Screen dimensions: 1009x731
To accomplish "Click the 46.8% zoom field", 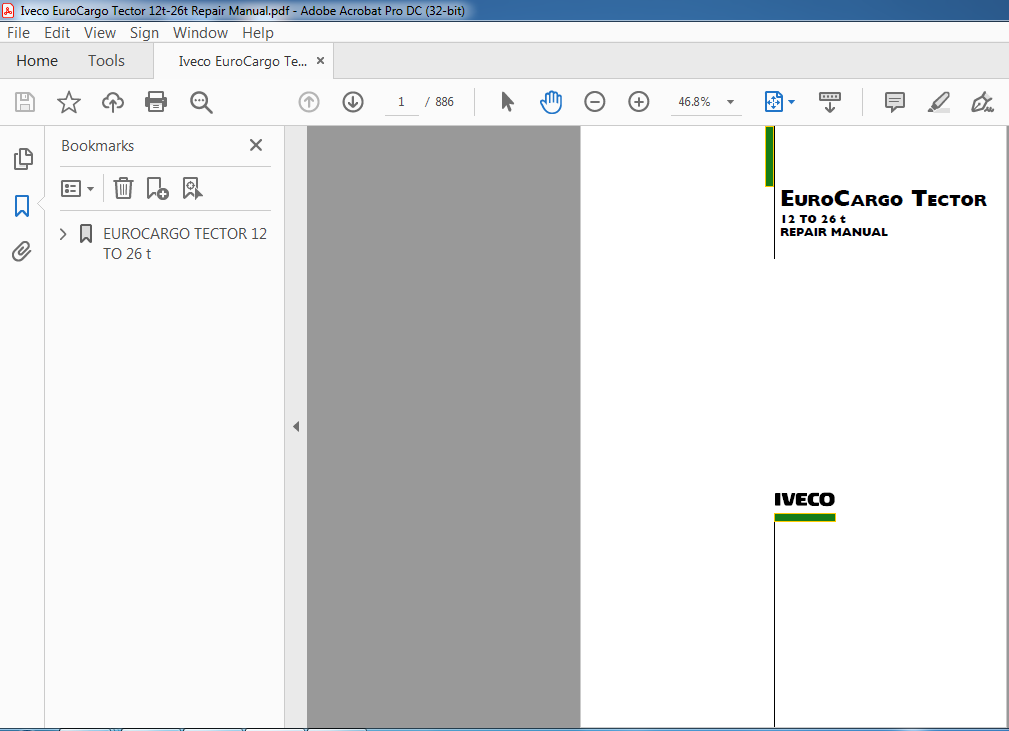I will tap(695, 102).
